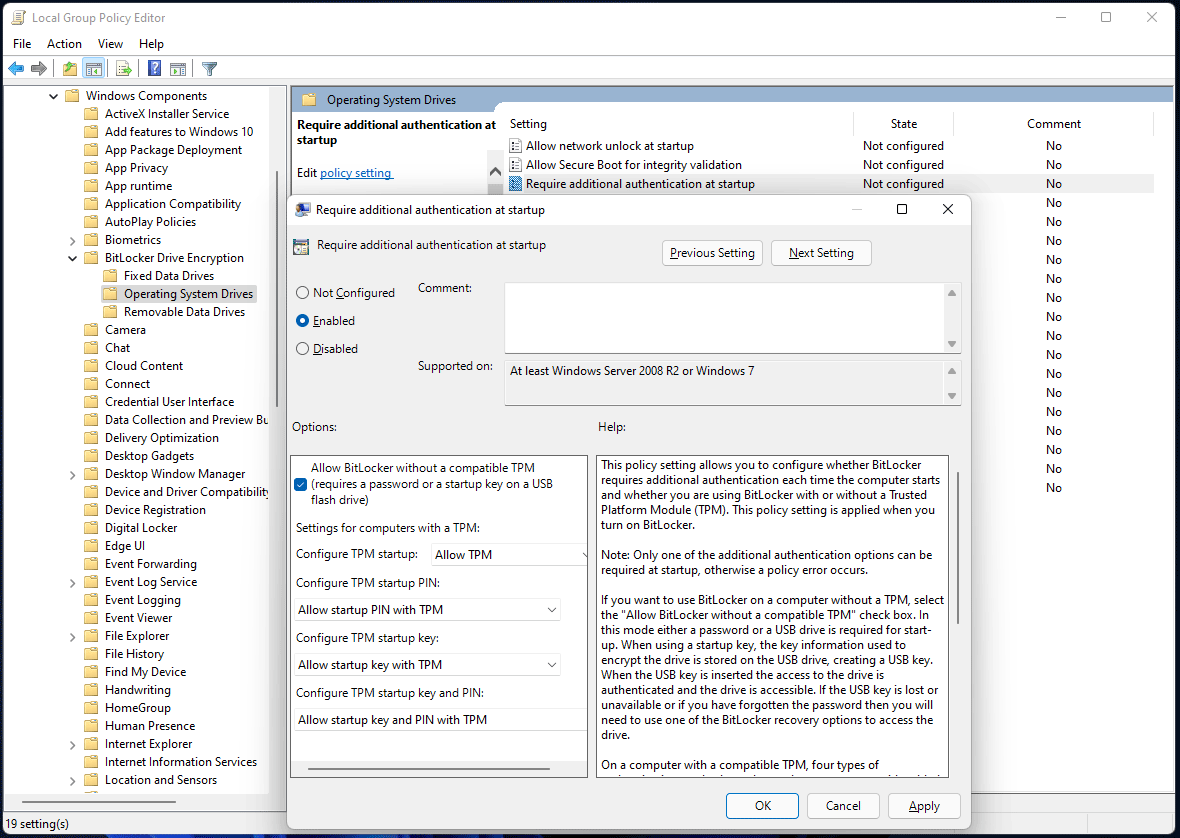Image resolution: width=1180 pixels, height=838 pixels.
Task: Click the Help text vertical scrollbar
Action: click(957, 548)
